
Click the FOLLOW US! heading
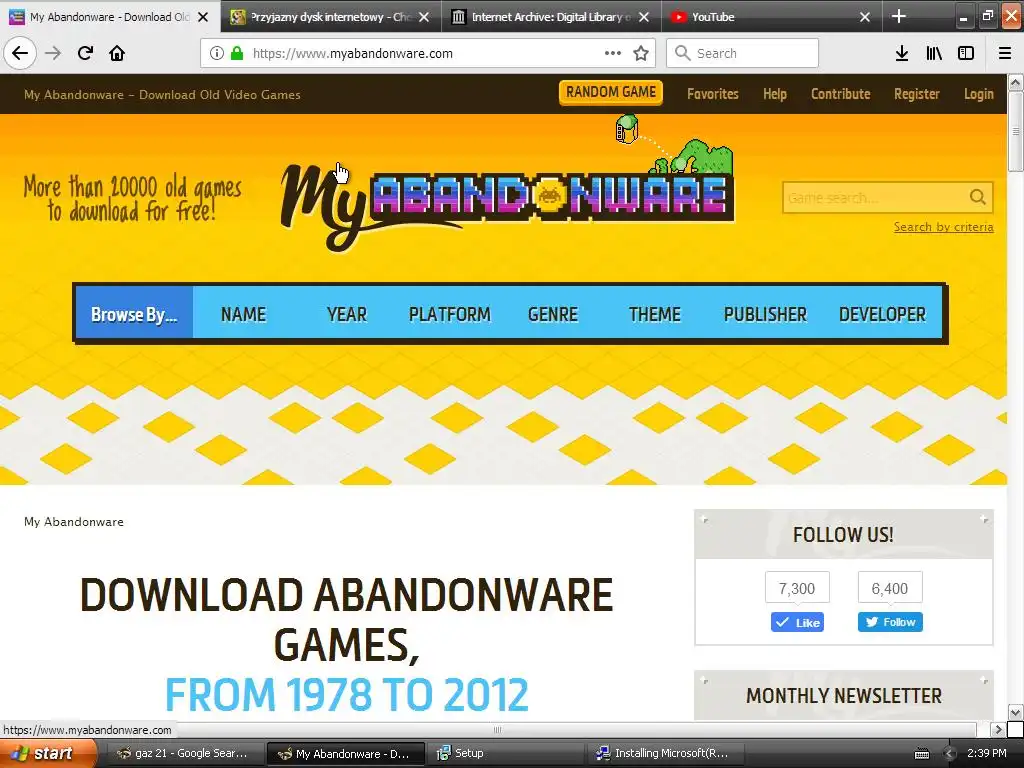[843, 535]
